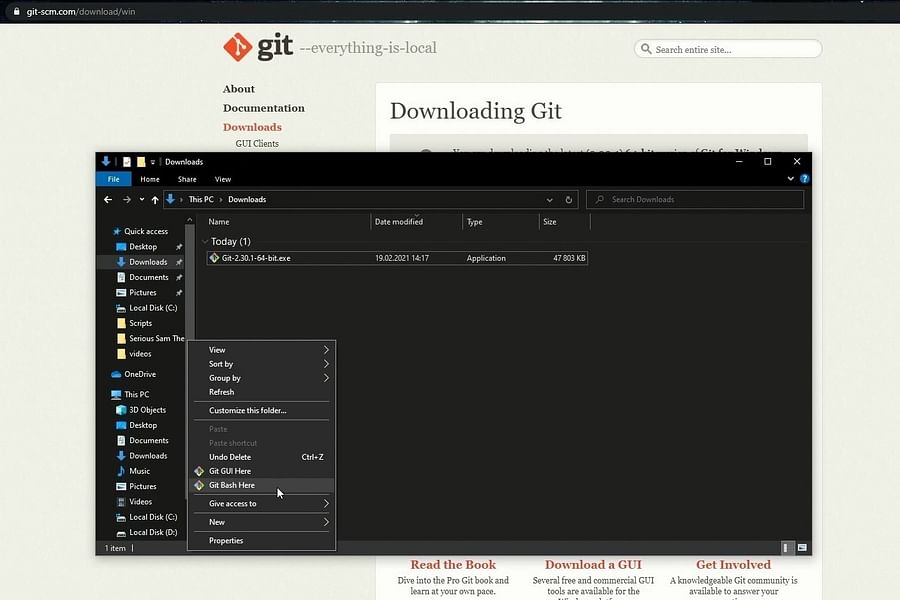
Task: Click the Search Downloads input field
Action: coord(695,199)
